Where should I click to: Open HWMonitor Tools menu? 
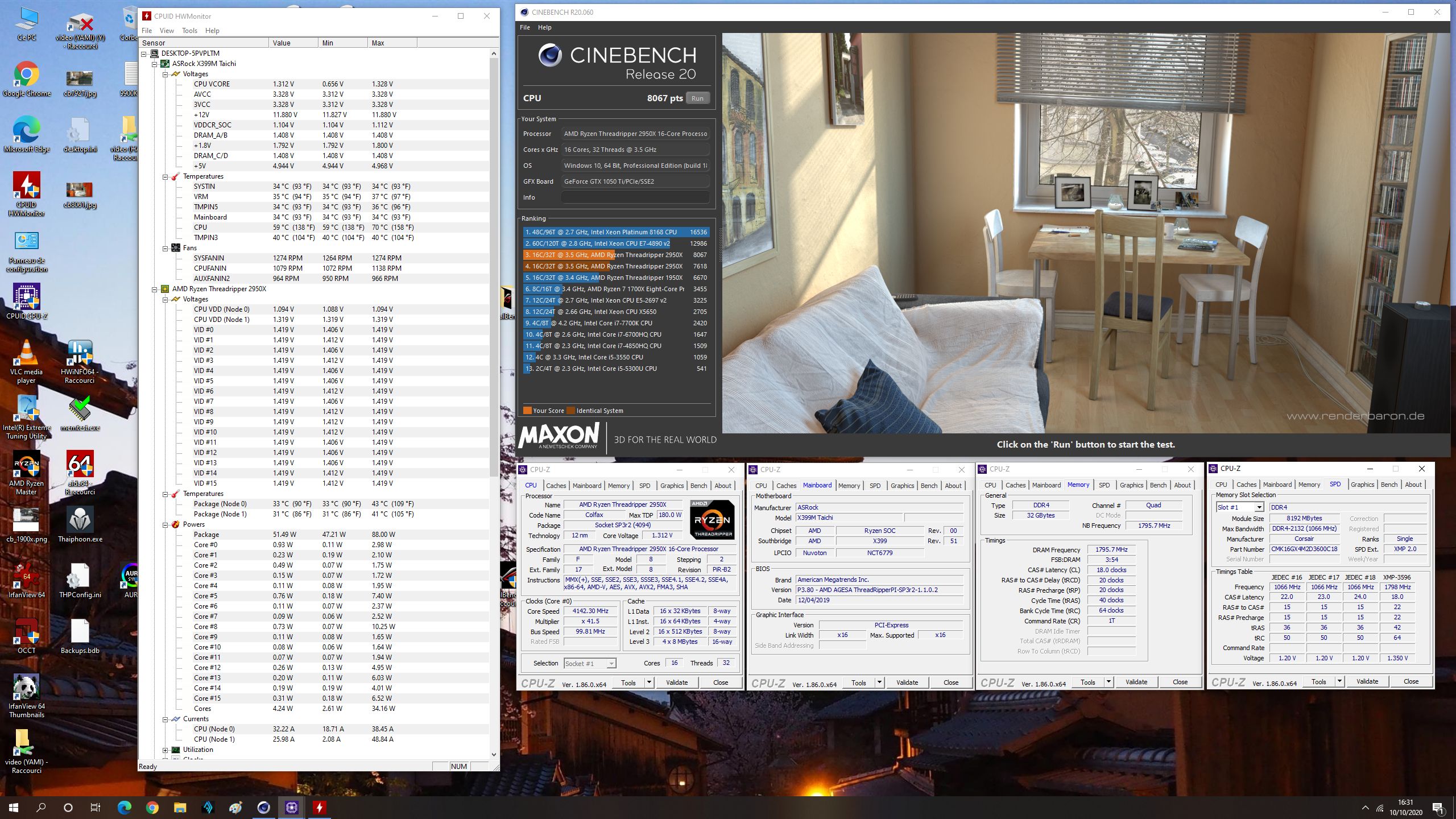[189, 31]
